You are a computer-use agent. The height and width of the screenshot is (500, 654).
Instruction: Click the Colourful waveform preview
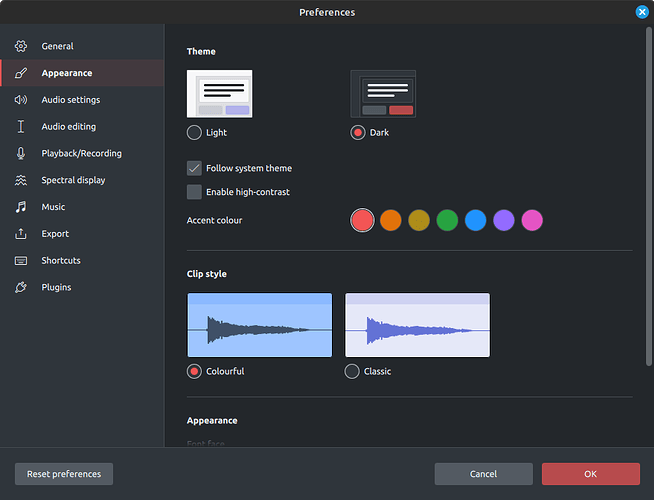pos(260,325)
